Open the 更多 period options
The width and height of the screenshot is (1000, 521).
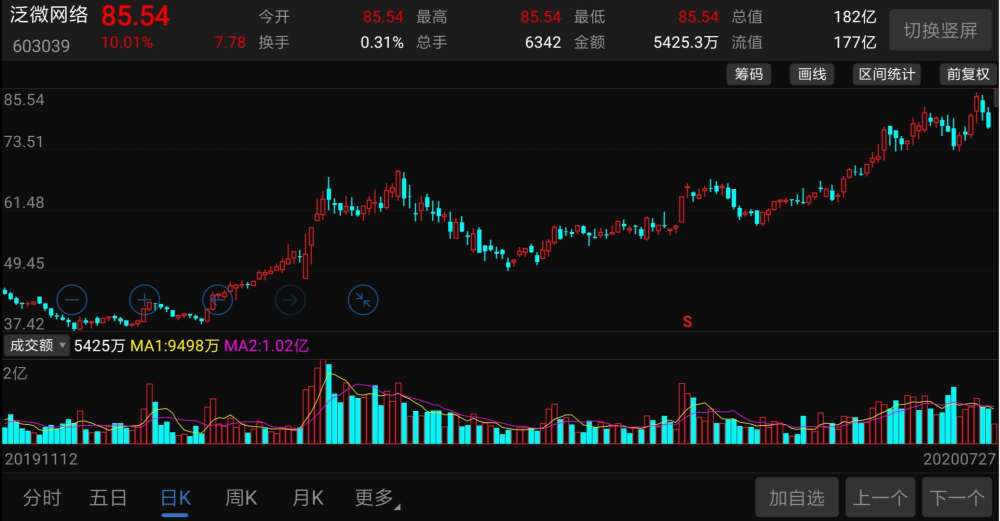[x=376, y=497]
